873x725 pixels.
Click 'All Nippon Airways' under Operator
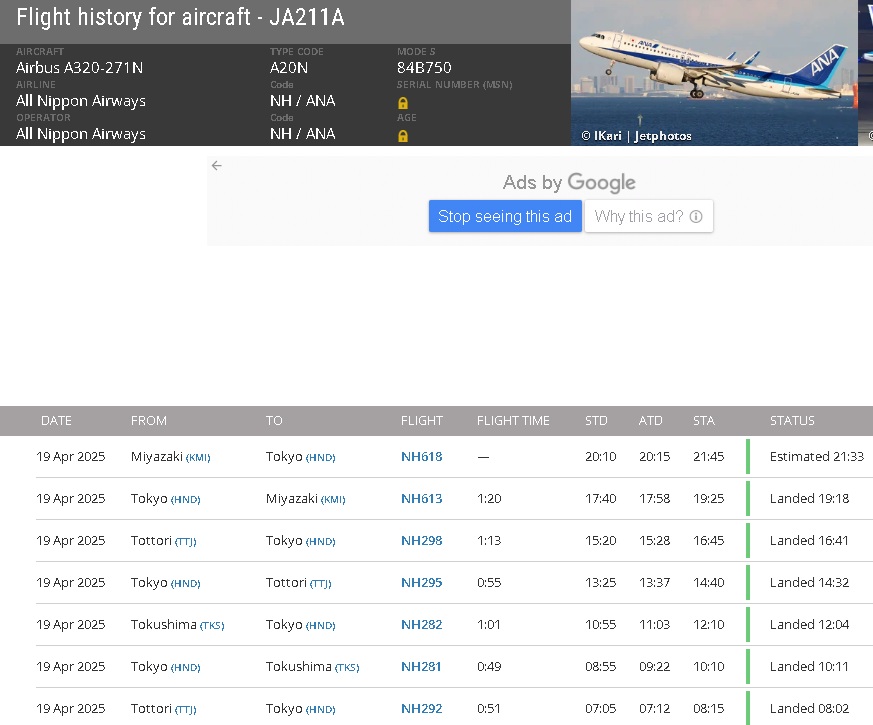click(81, 134)
